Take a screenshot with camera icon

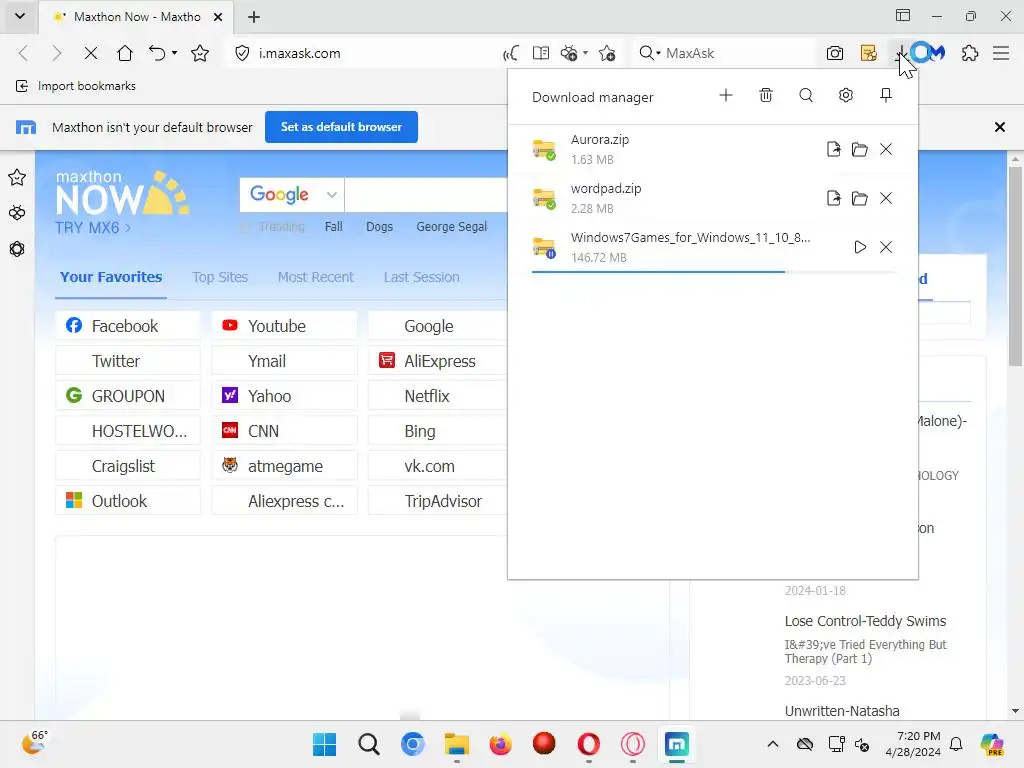(x=835, y=53)
